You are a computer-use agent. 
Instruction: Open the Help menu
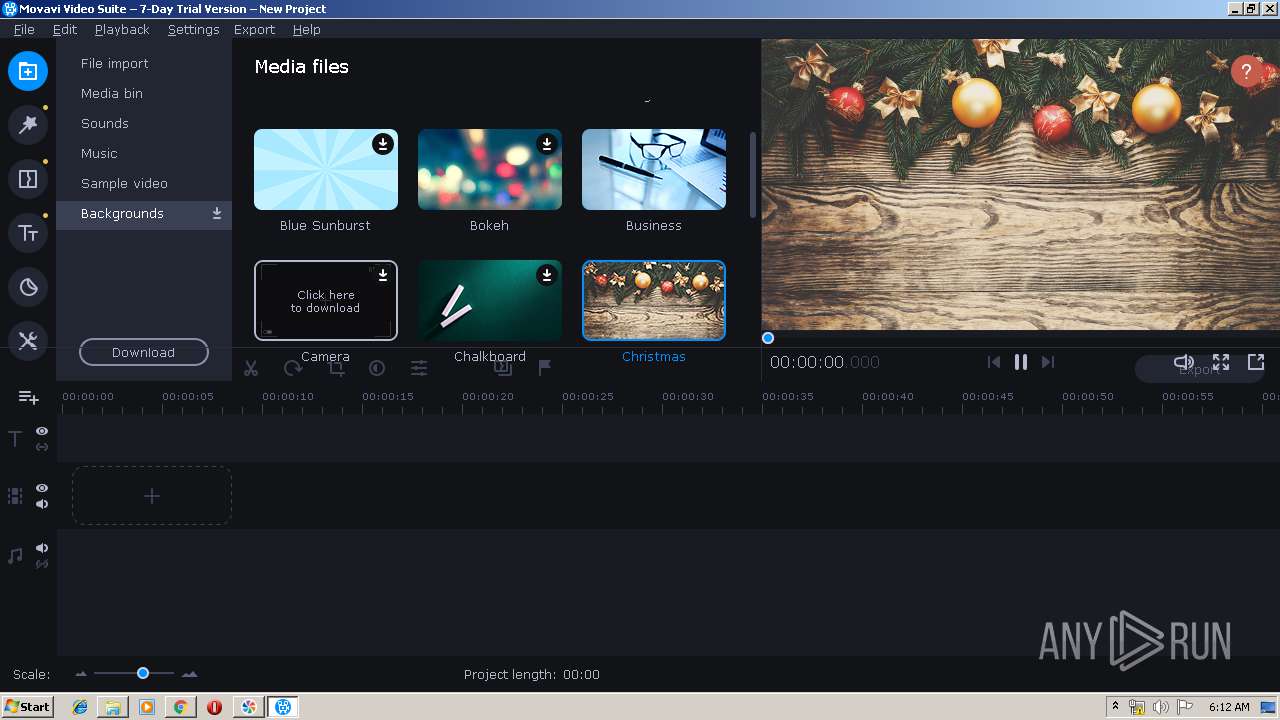coord(306,29)
